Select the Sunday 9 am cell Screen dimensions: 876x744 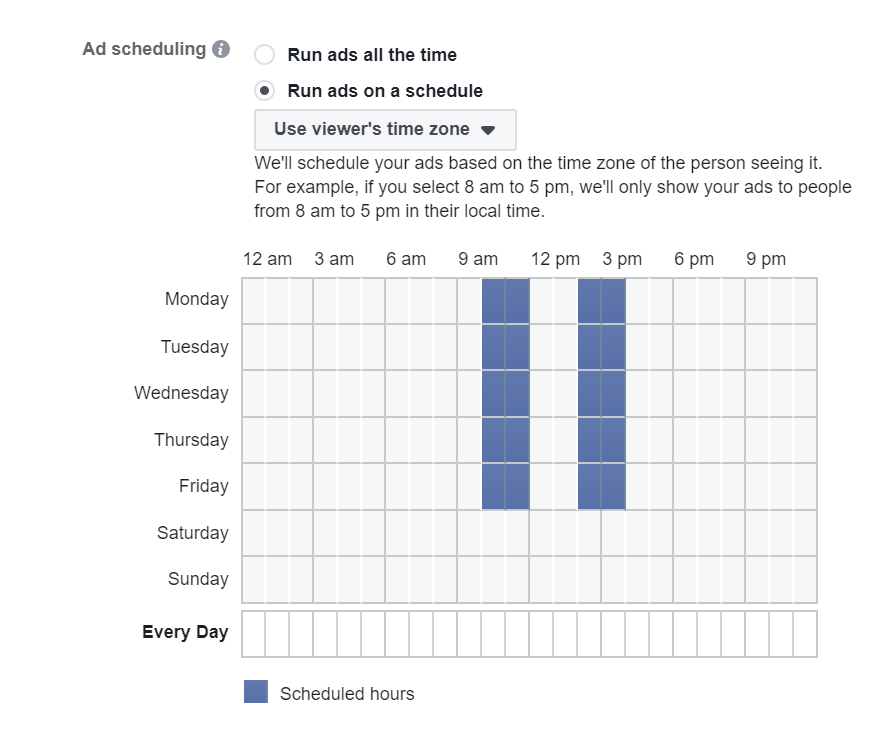click(x=469, y=579)
